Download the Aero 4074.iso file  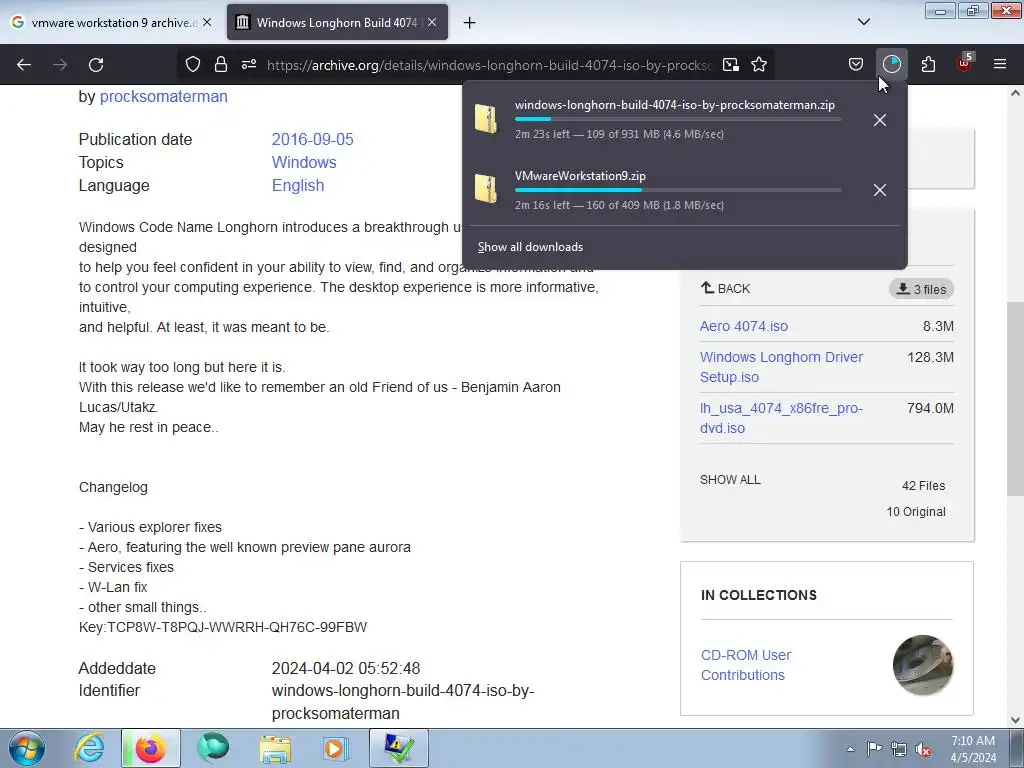pyautogui.click(x=744, y=326)
